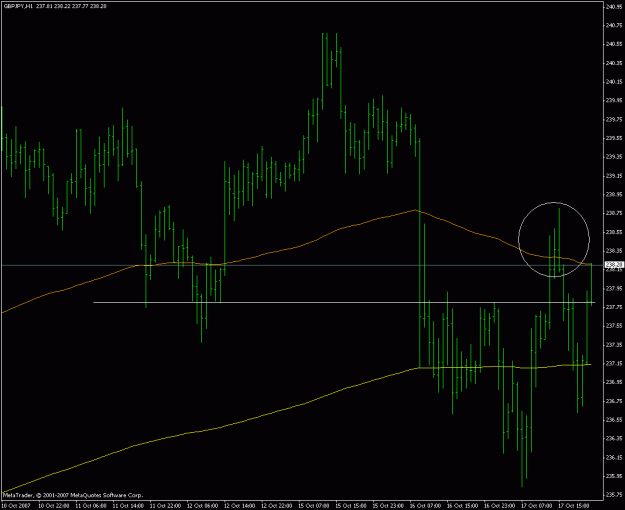Screen dimensions: 625x510
Task: Click the 236.15 price scale label
Action: [614, 457]
